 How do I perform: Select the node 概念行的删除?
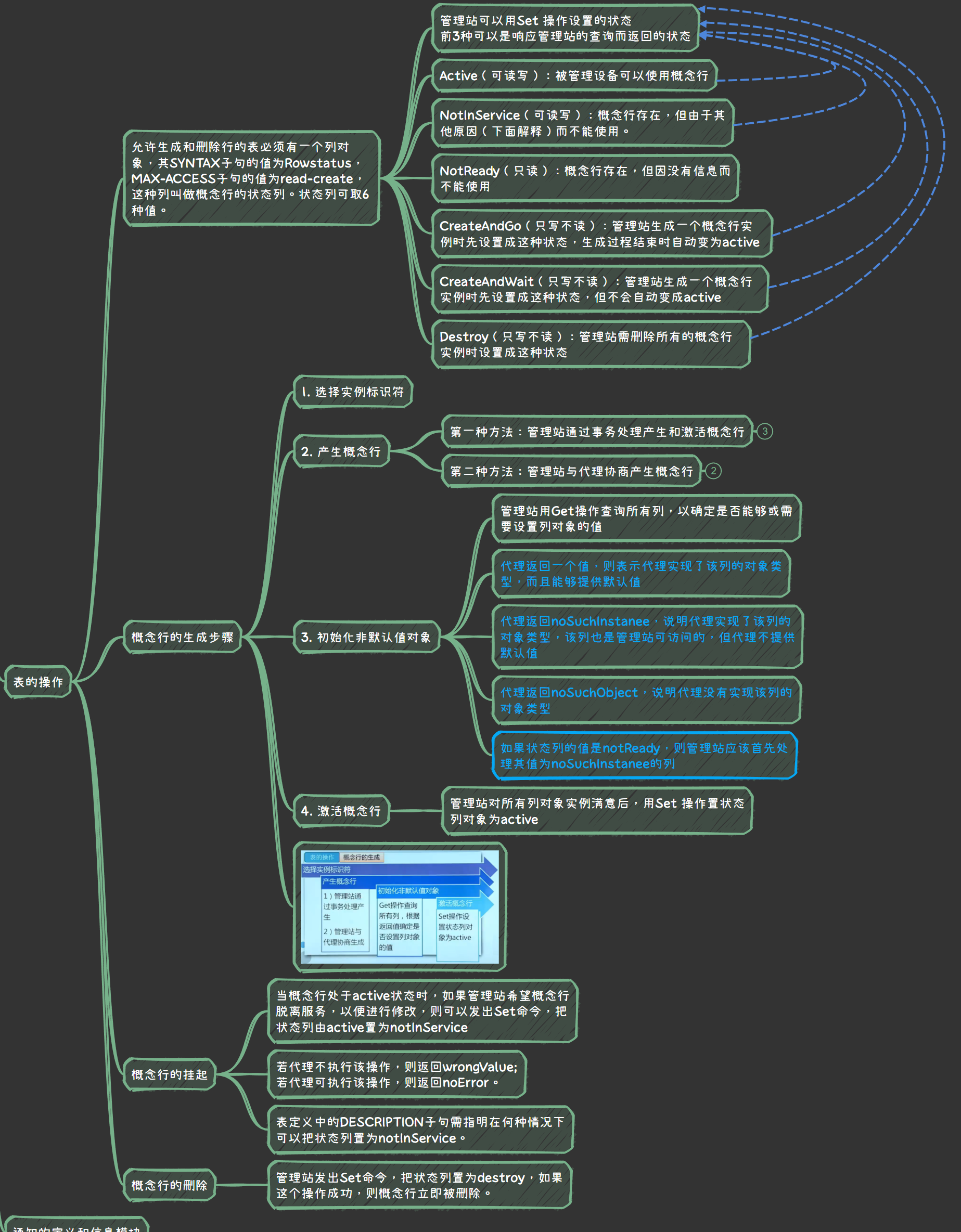[x=169, y=1185]
